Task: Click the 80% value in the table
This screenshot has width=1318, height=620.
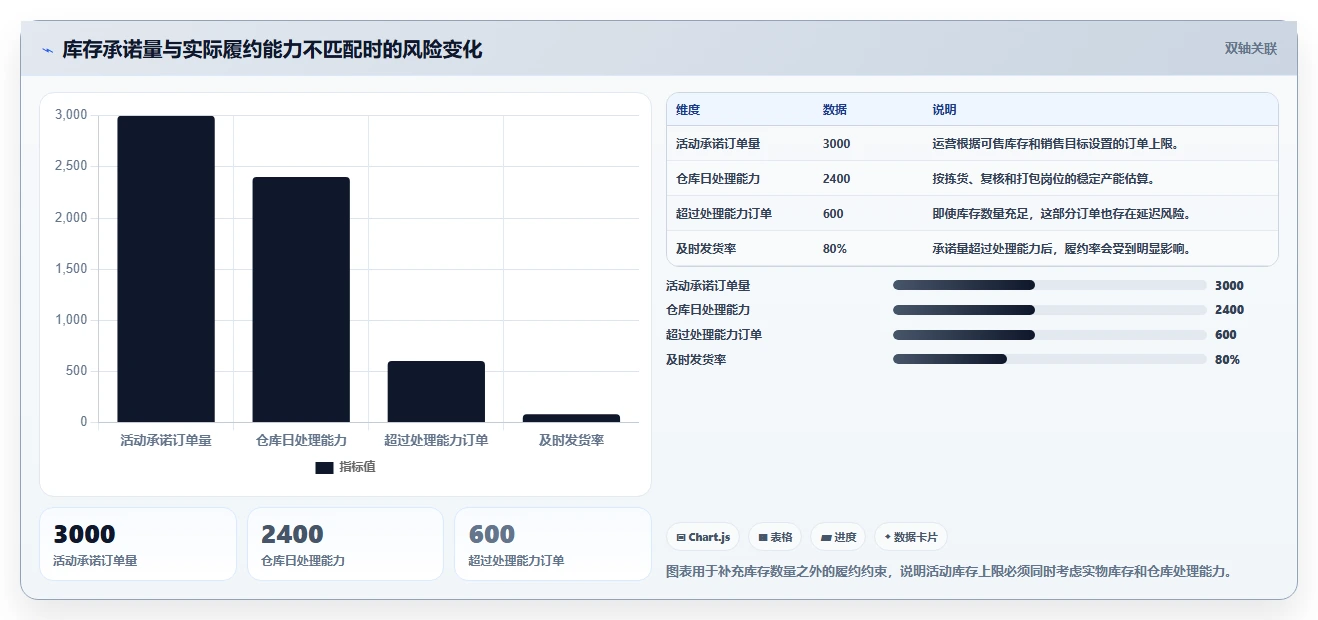Action: [835, 249]
